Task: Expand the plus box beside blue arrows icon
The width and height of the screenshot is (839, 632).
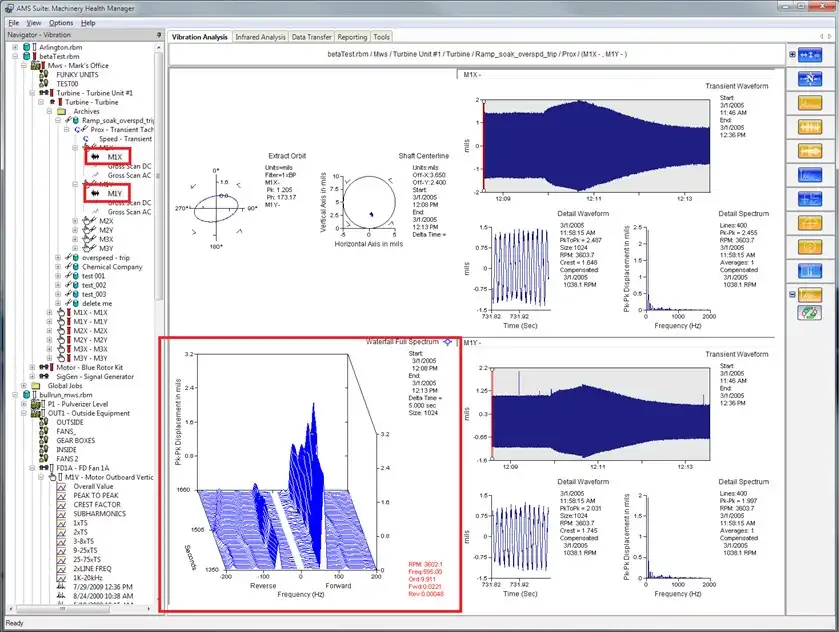Action: pos(792,55)
